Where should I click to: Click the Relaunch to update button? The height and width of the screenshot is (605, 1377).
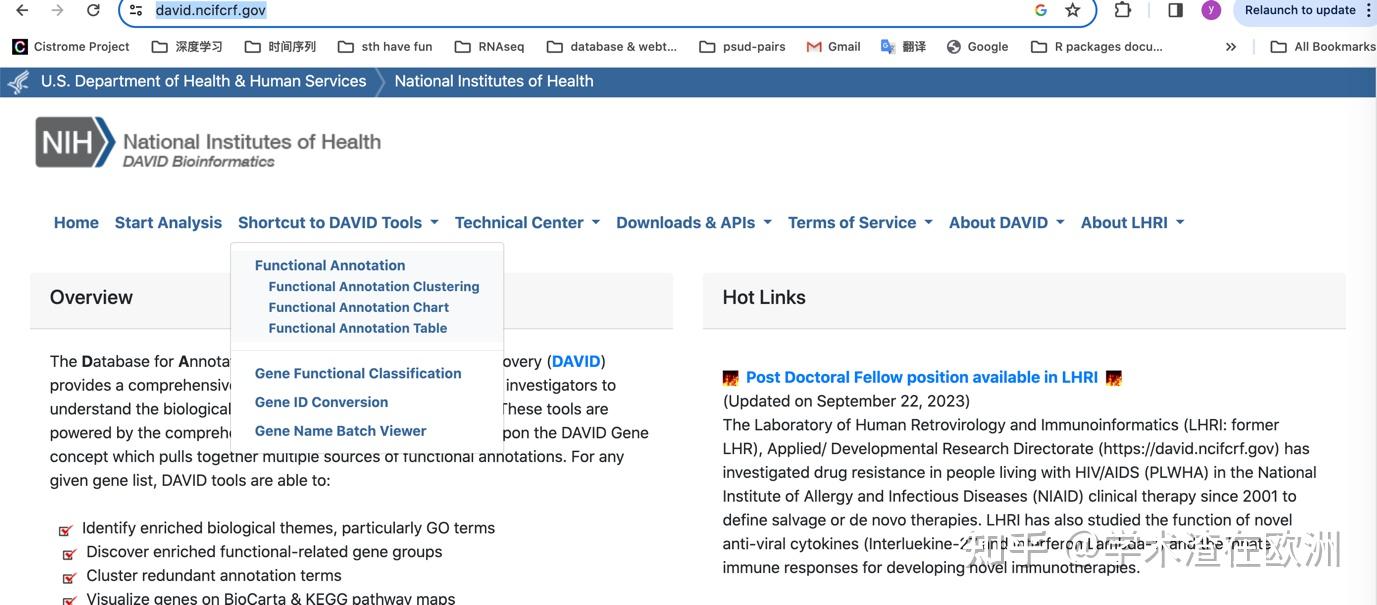coord(1299,11)
